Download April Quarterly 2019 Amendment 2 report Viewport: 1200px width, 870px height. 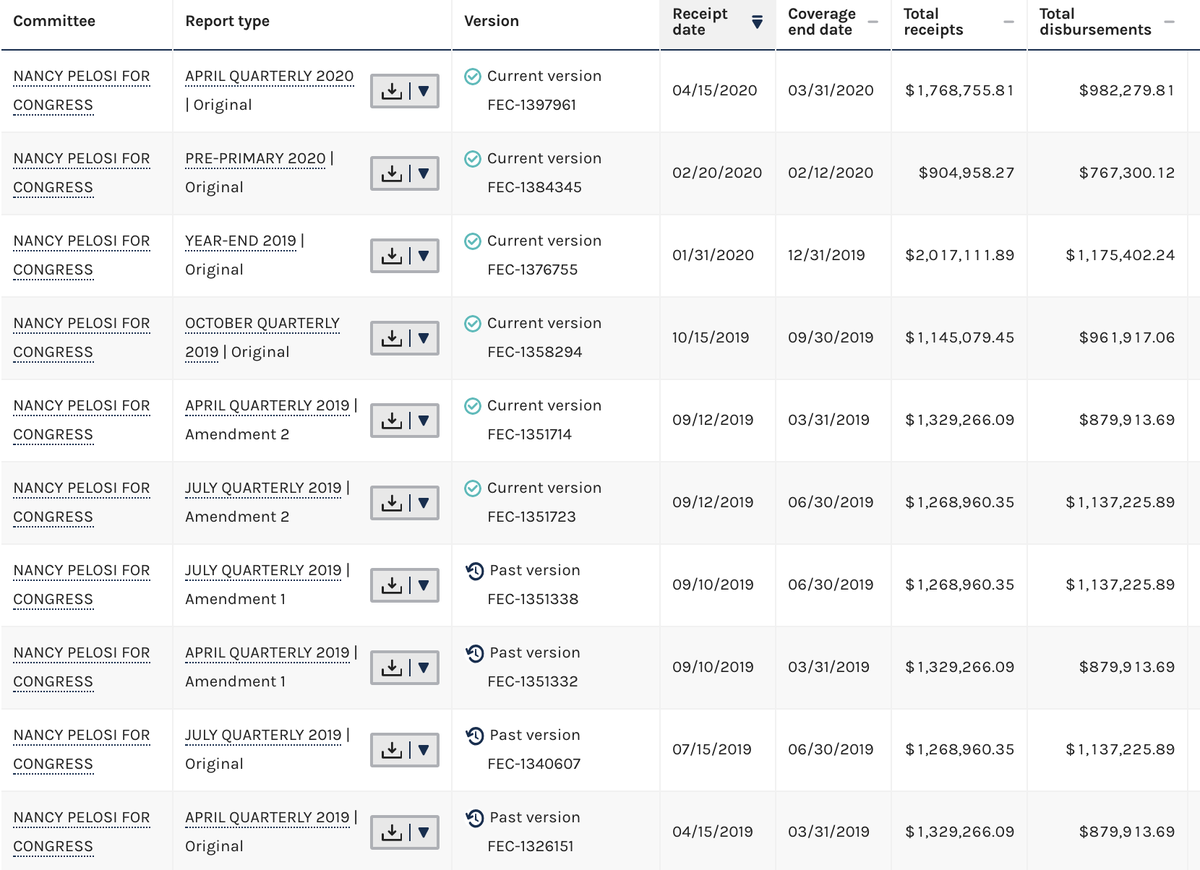pyautogui.click(x=404, y=420)
